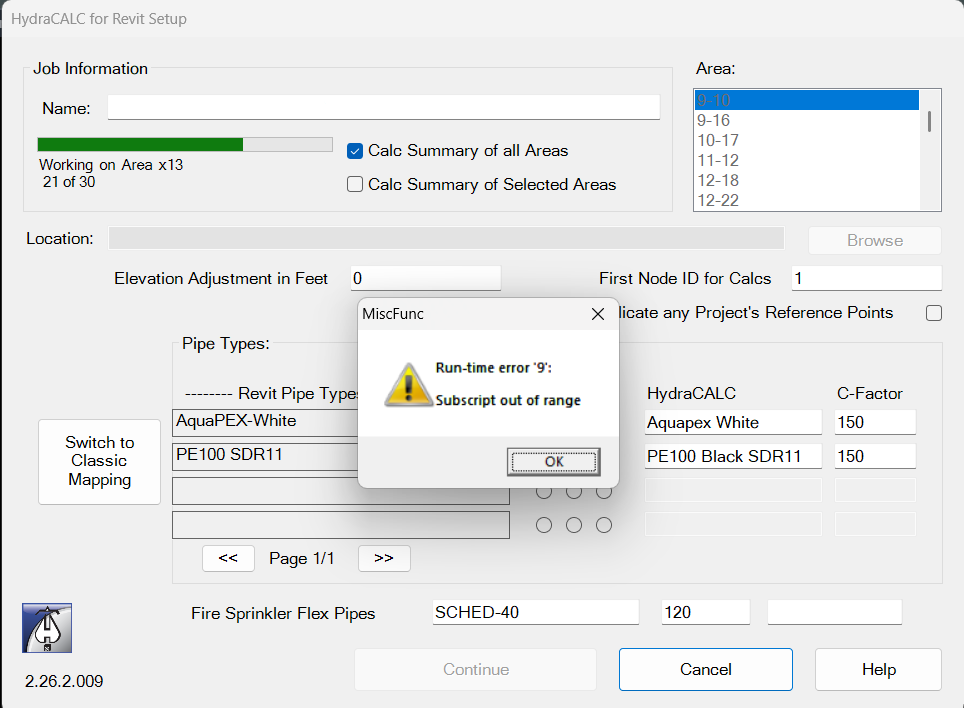This screenshot has height=708, width=964.
Task: Click the First Node ID for Calcs field
Action: coord(865,279)
